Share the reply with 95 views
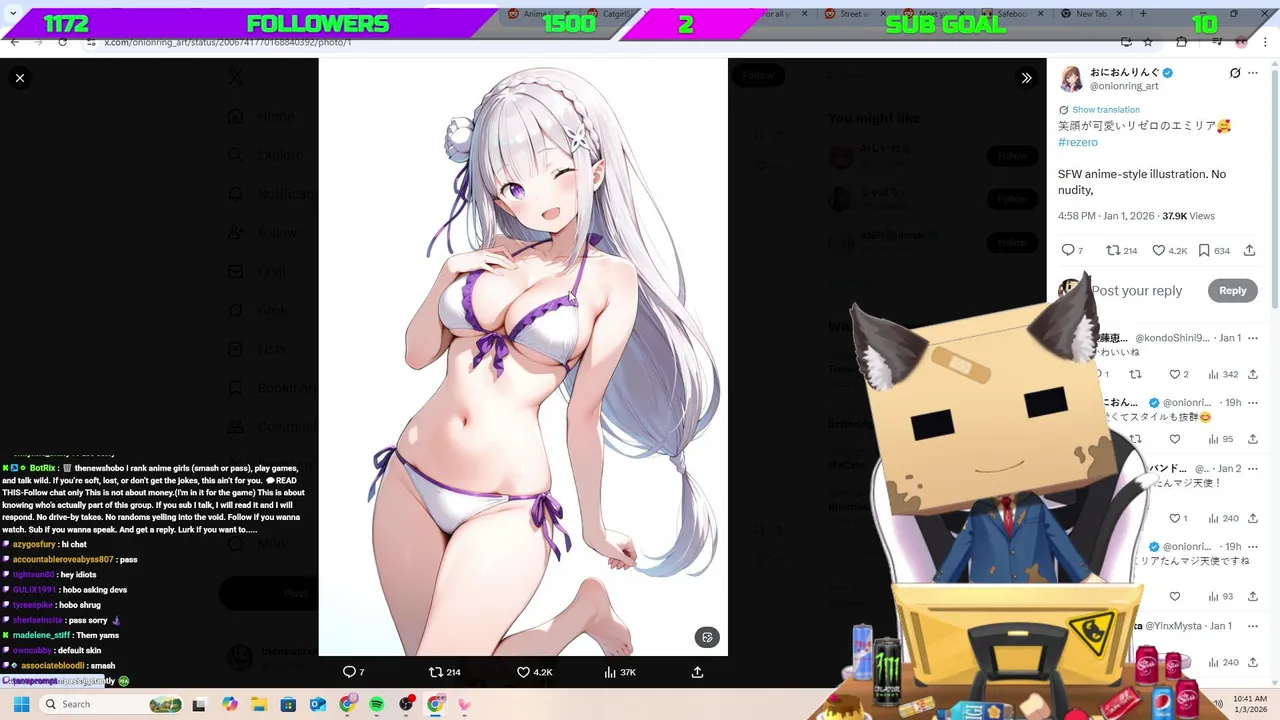1280x720 pixels. pos(1253,439)
